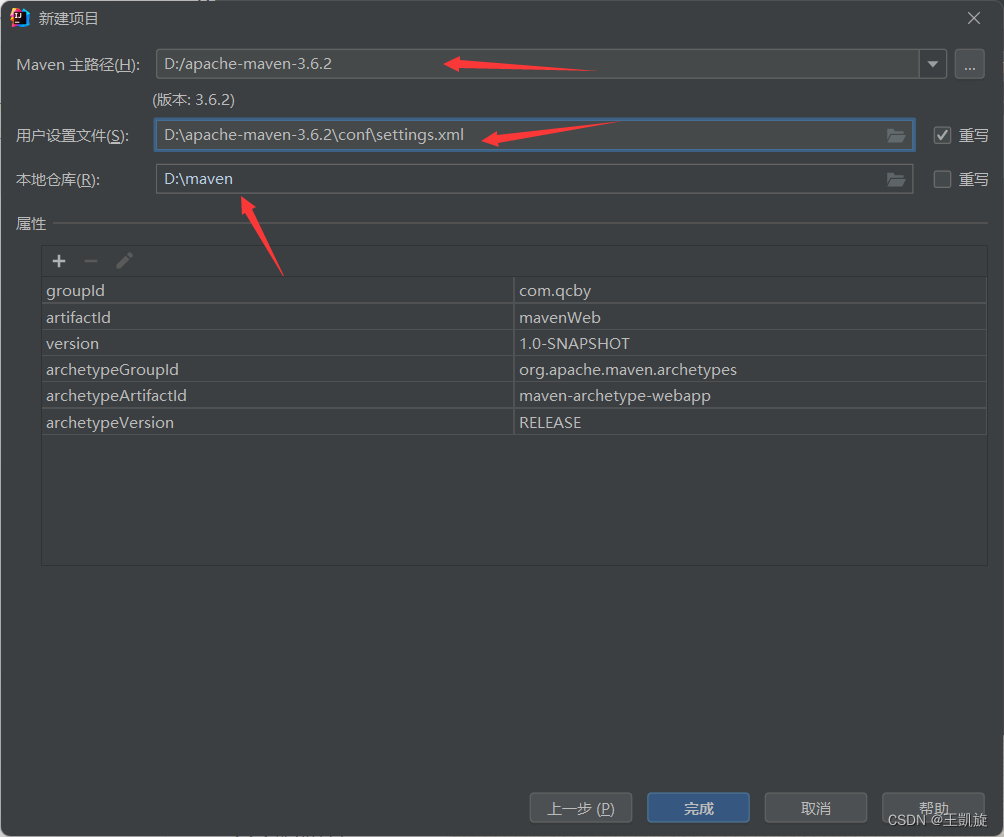The width and height of the screenshot is (1004, 837).
Task: Expand the Maven home path dropdown
Action: (933, 64)
